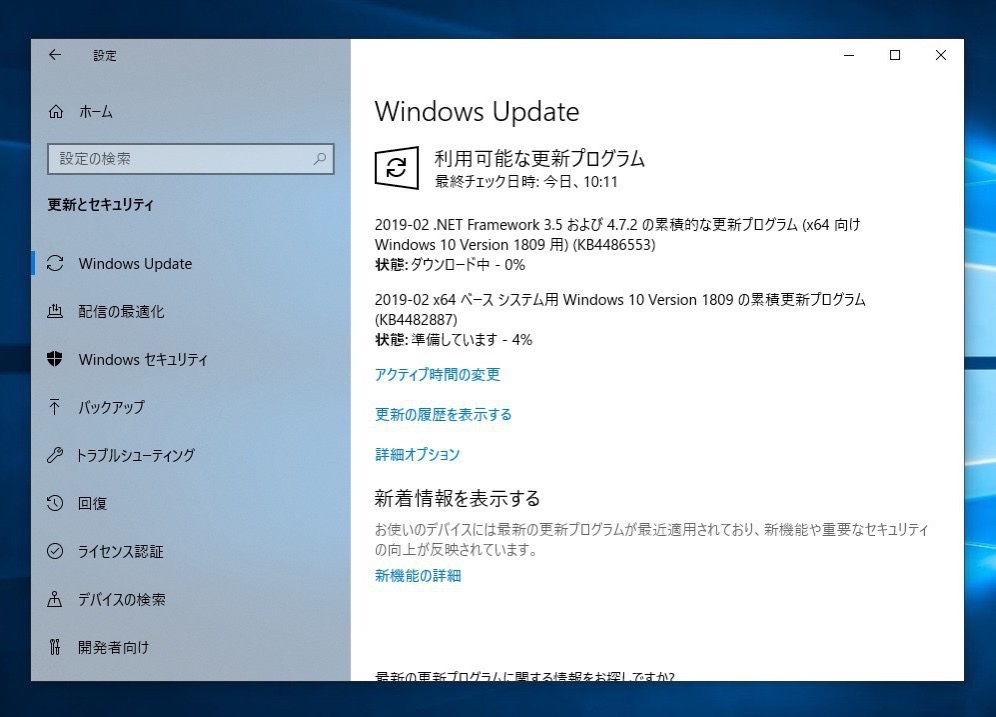
Task: Click the sync icon beside Windows Update
Action: click(x=55, y=263)
